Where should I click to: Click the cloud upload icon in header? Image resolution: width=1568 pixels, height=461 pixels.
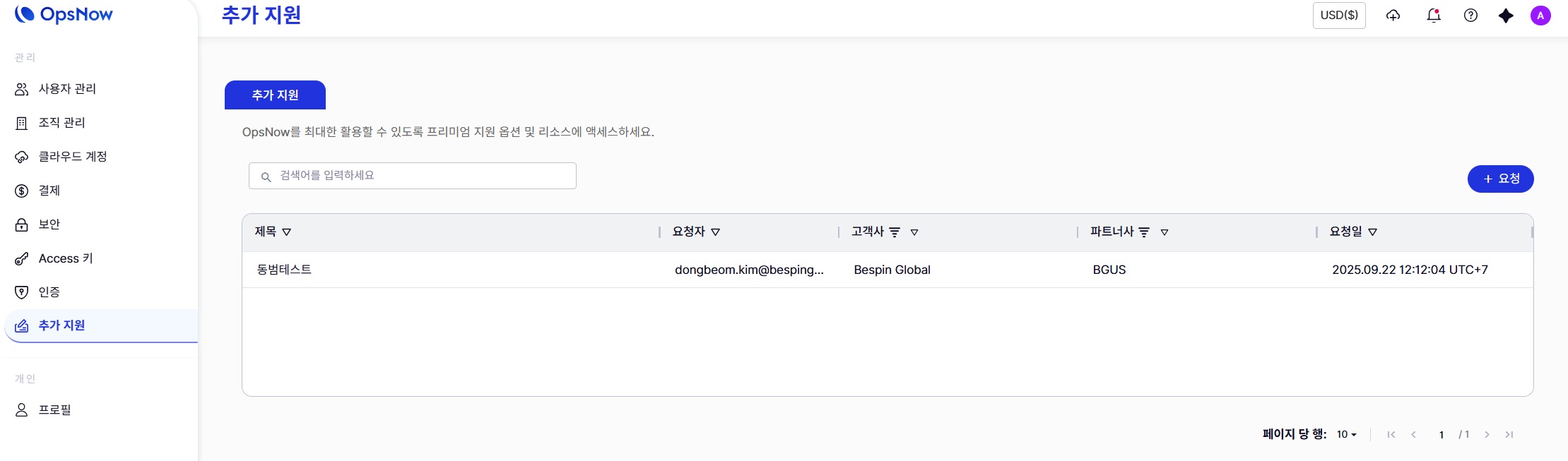(x=1393, y=16)
